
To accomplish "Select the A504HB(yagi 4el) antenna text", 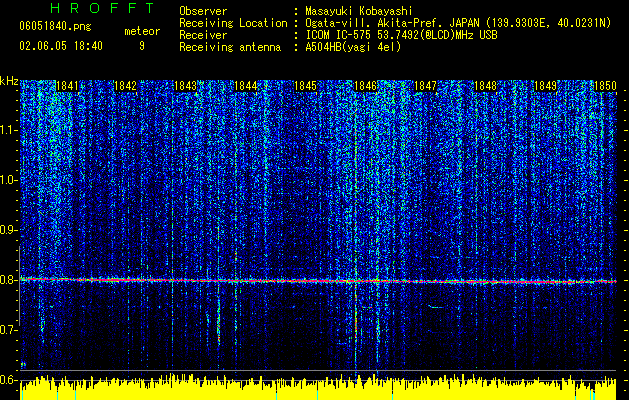I will [x=353, y=47].
